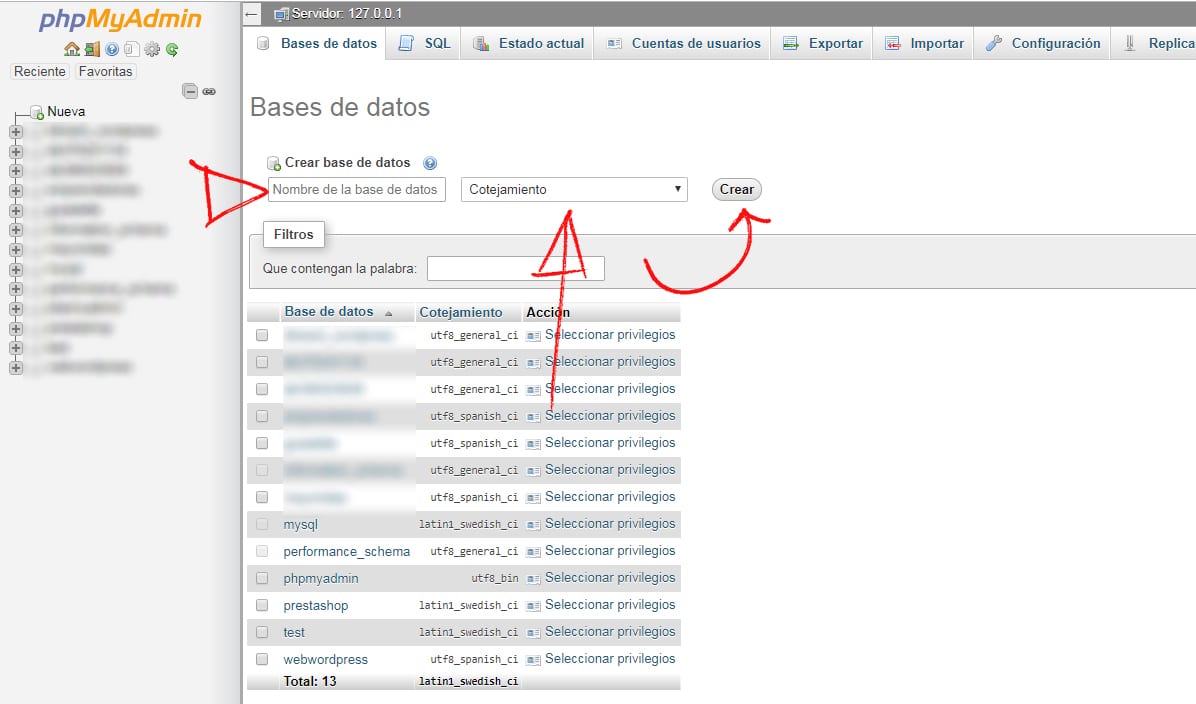Open the Cotejamiento collation dropdown

pos(574,189)
